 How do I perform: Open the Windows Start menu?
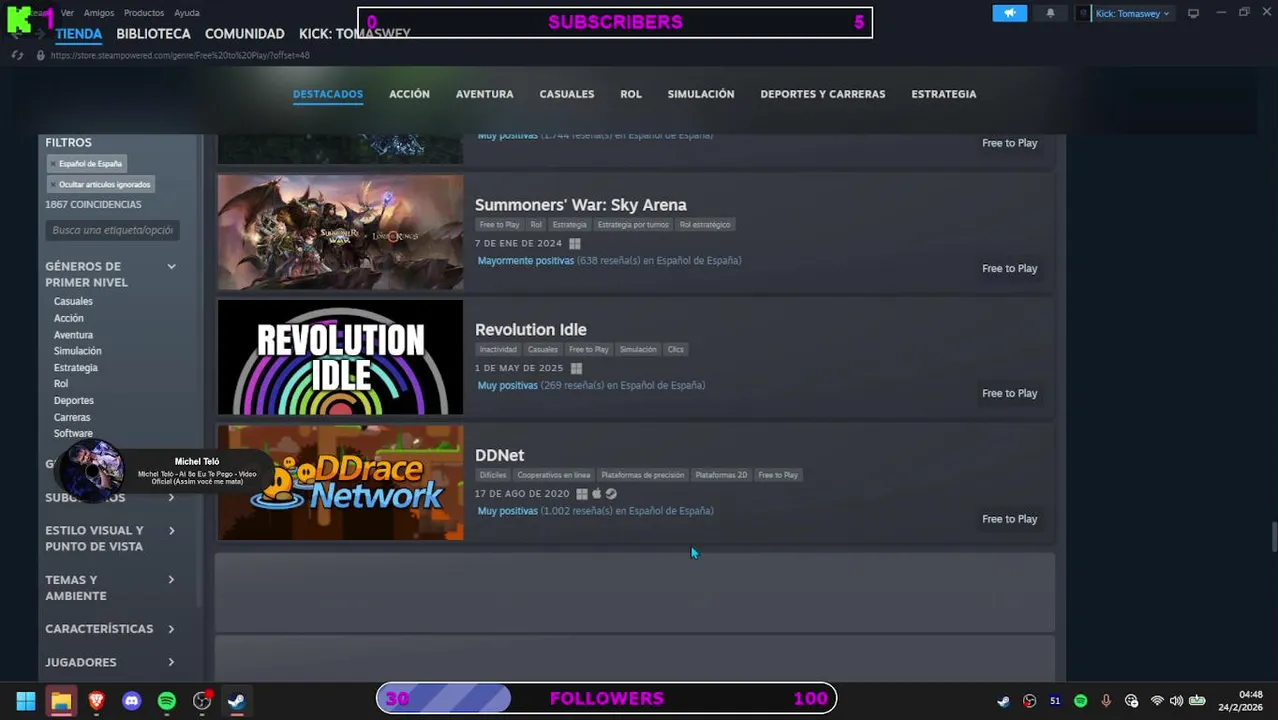26,701
